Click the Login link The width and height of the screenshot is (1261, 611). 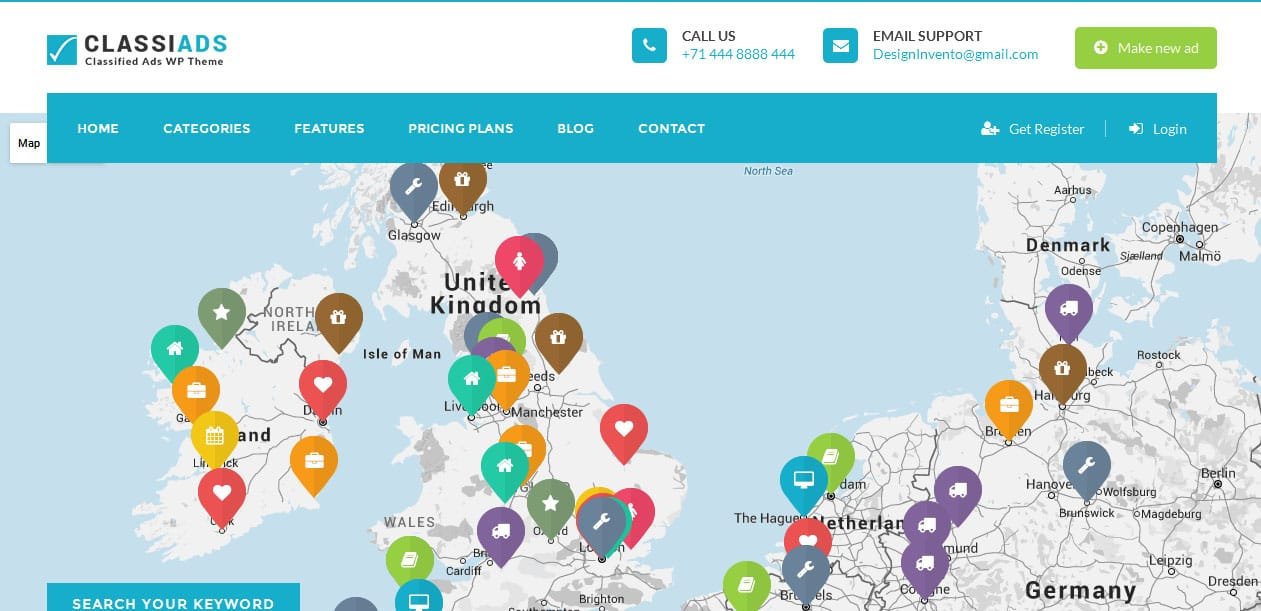point(1158,129)
